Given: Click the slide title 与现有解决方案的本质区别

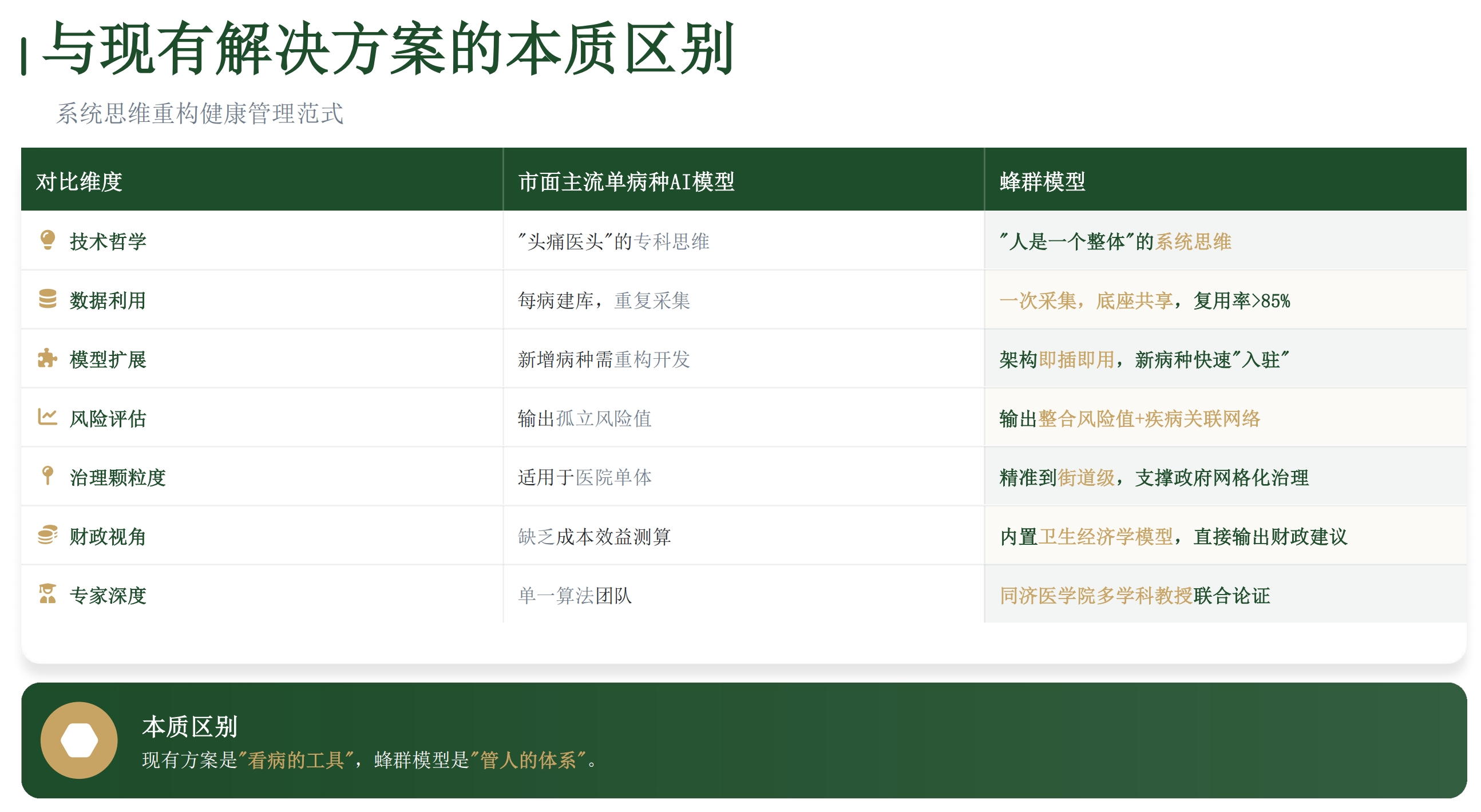Looking at the screenshot, I should tap(389, 49).
